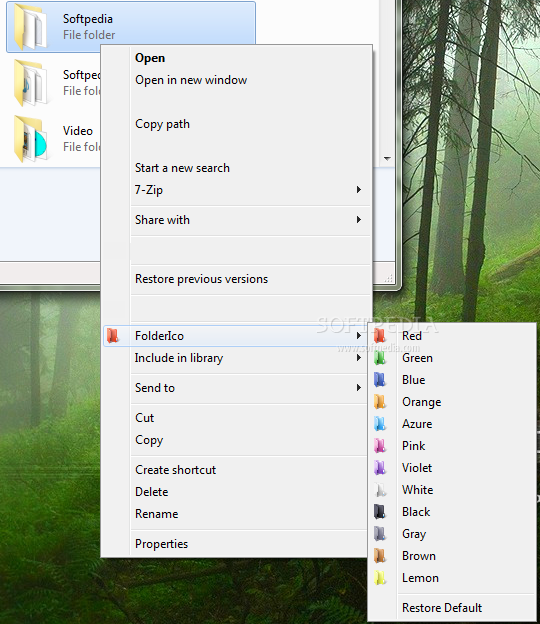Click the selected Softpedia folder name
Viewport: 540px width, 624px height.
point(88,19)
